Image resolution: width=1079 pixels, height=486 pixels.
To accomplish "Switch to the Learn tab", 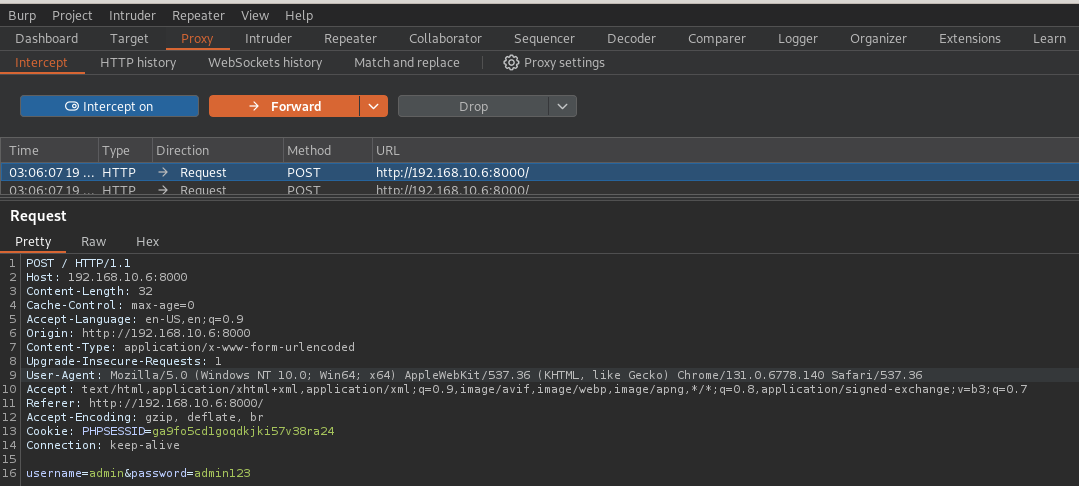I will (x=1049, y=39).
